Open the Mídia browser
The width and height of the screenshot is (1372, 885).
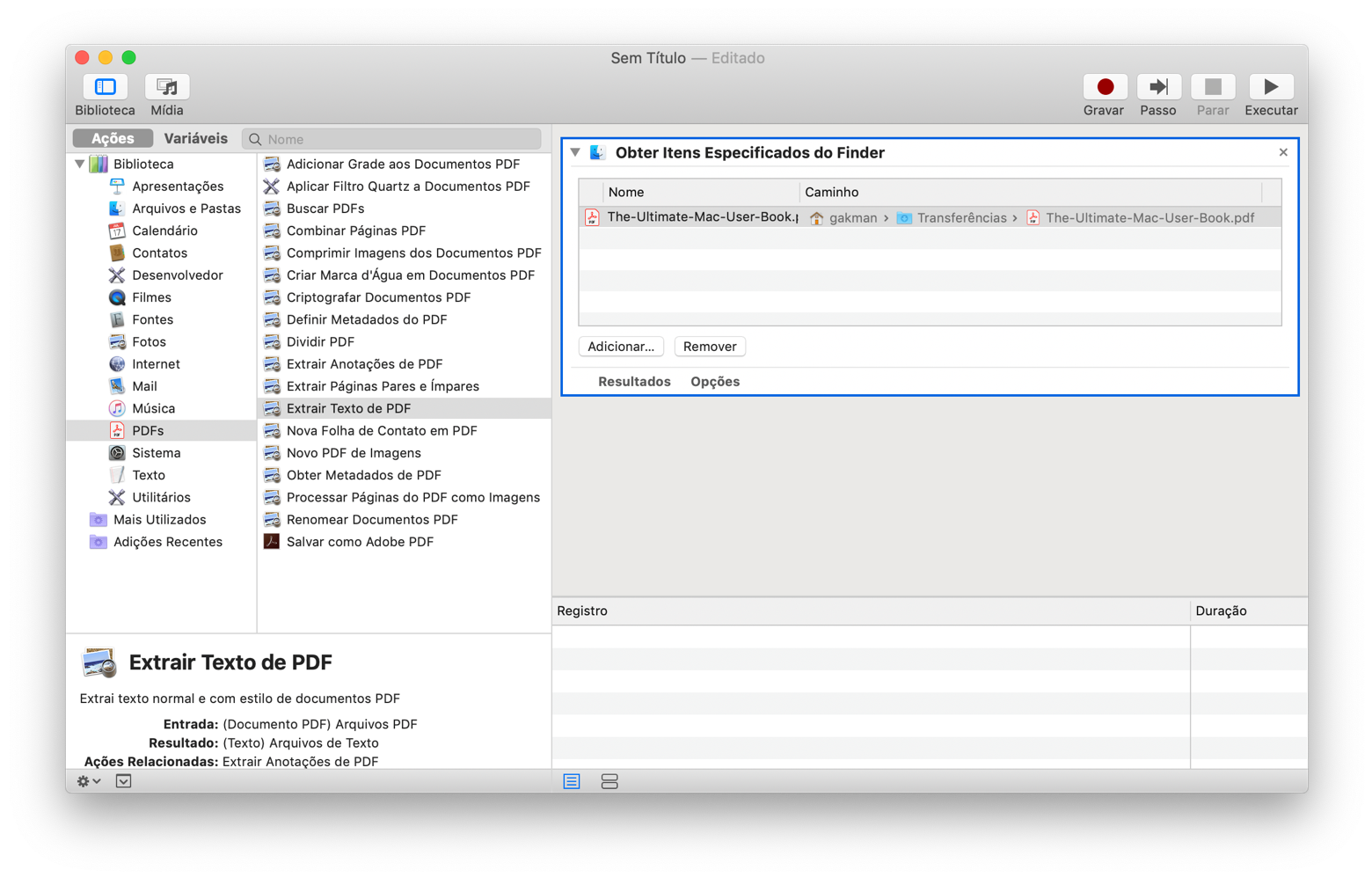click(167, 87)
